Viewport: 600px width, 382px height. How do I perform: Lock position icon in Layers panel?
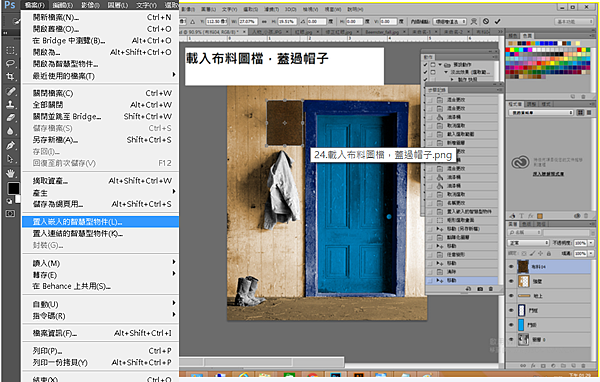540,253
